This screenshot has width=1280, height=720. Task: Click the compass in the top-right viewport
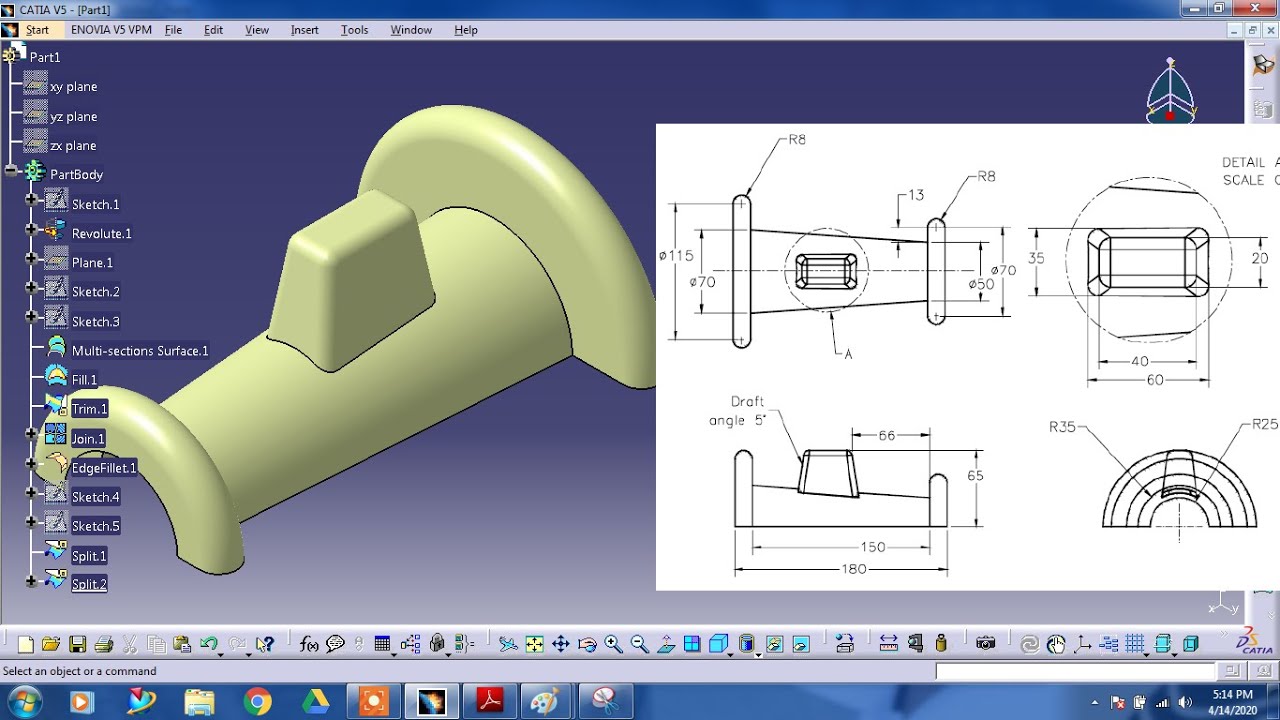(x=1170, y=92)
